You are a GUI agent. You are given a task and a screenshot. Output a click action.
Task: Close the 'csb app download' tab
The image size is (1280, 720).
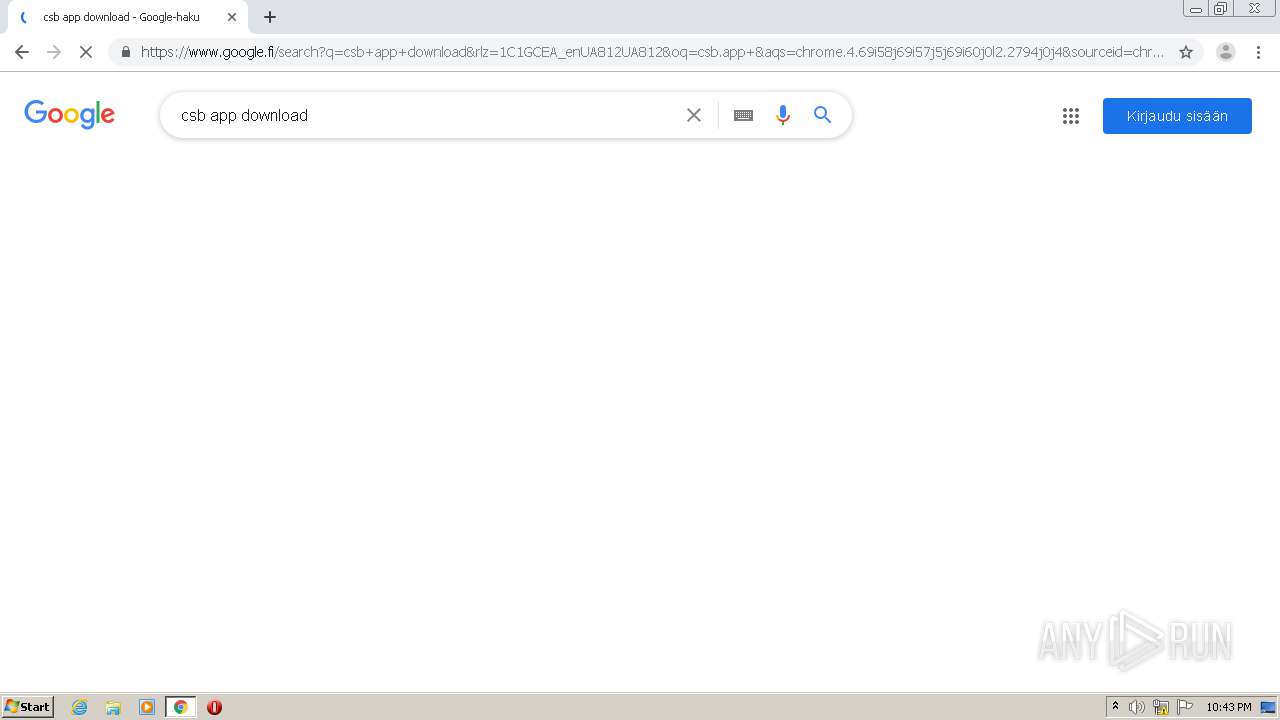[x=232, y=17]
